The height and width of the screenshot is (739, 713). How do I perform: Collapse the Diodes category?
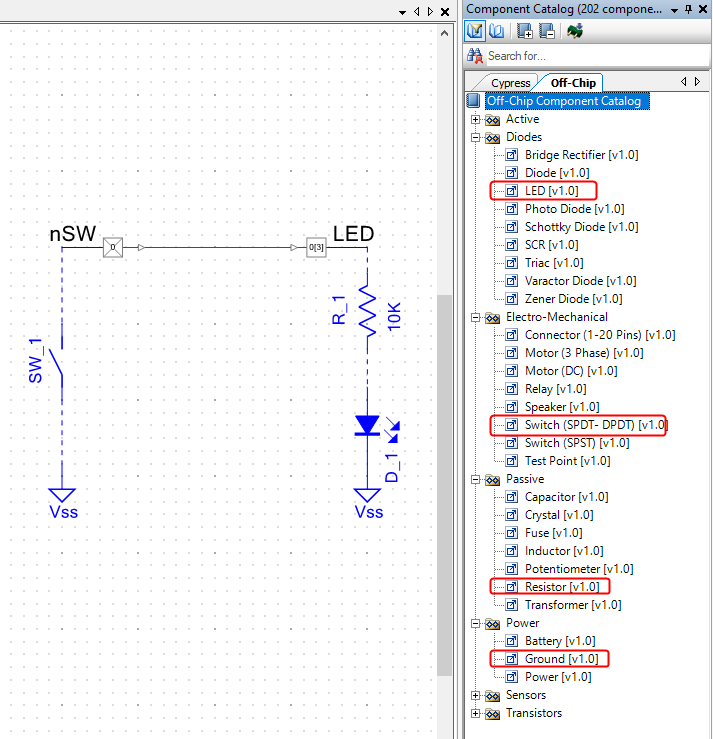pos(476,137)
